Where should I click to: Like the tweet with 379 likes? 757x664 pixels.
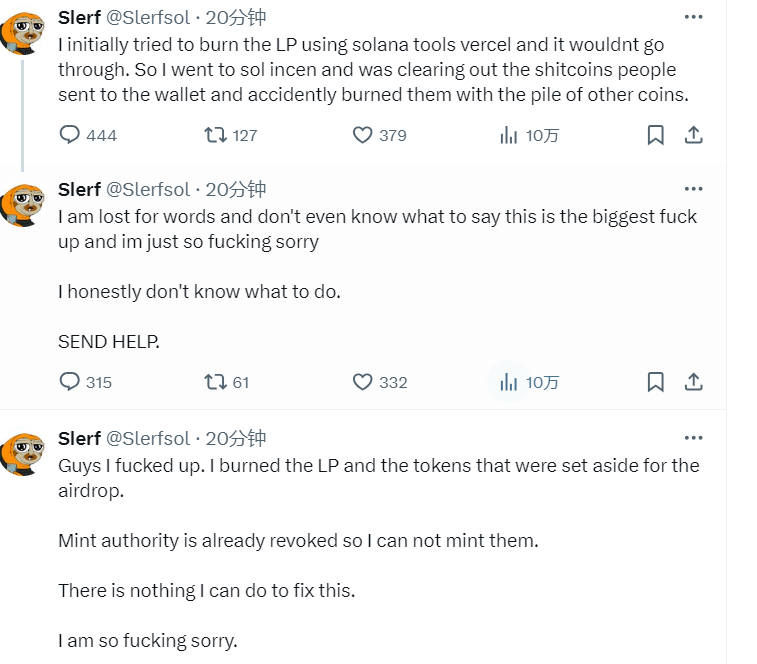[x=363, y=135]
